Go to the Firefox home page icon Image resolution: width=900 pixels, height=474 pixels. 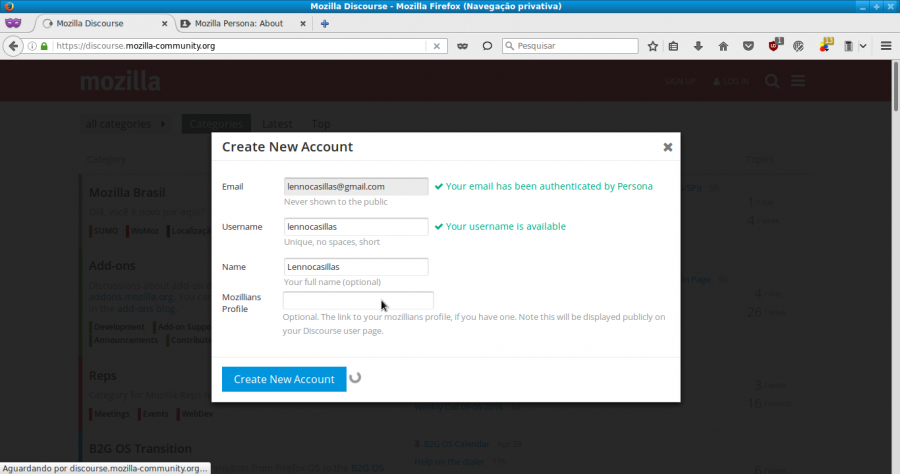tap(723, 46)
